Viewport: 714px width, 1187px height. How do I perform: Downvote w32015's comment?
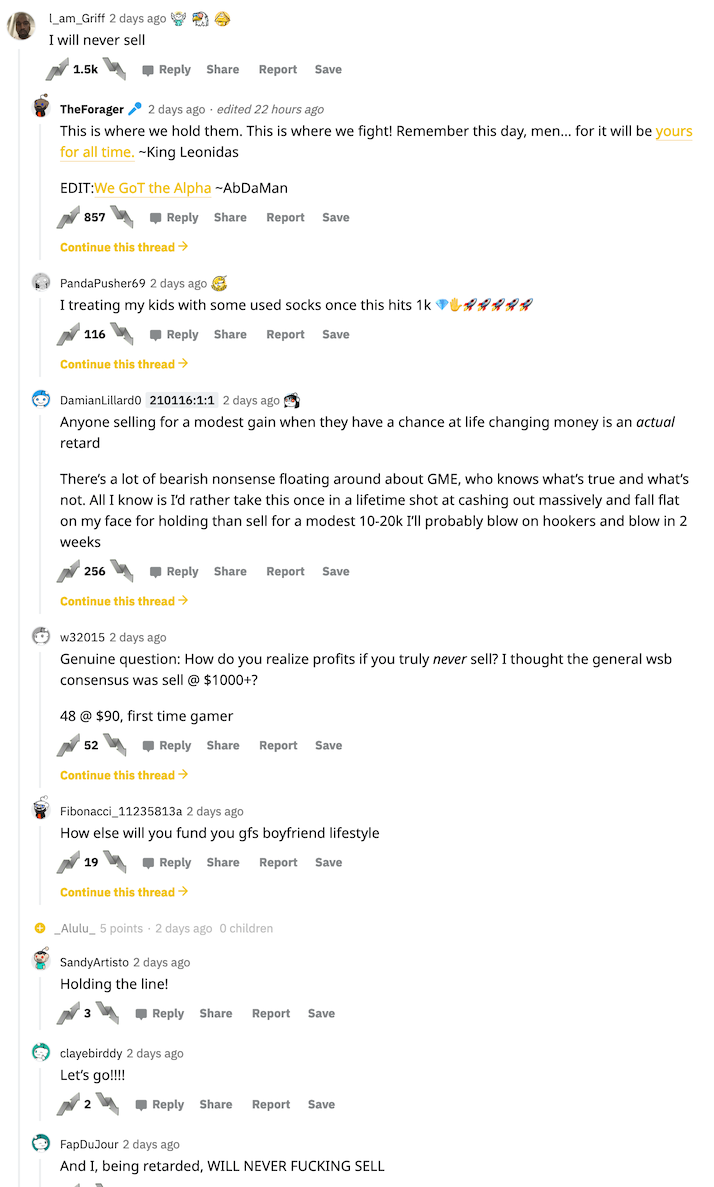coord(114,745)
